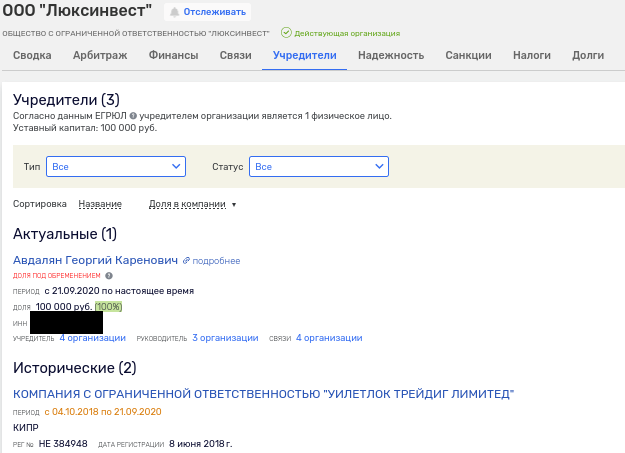Click the link icon beside подробнее
This screenshot has height=453, width=625.
pos(186,260)
